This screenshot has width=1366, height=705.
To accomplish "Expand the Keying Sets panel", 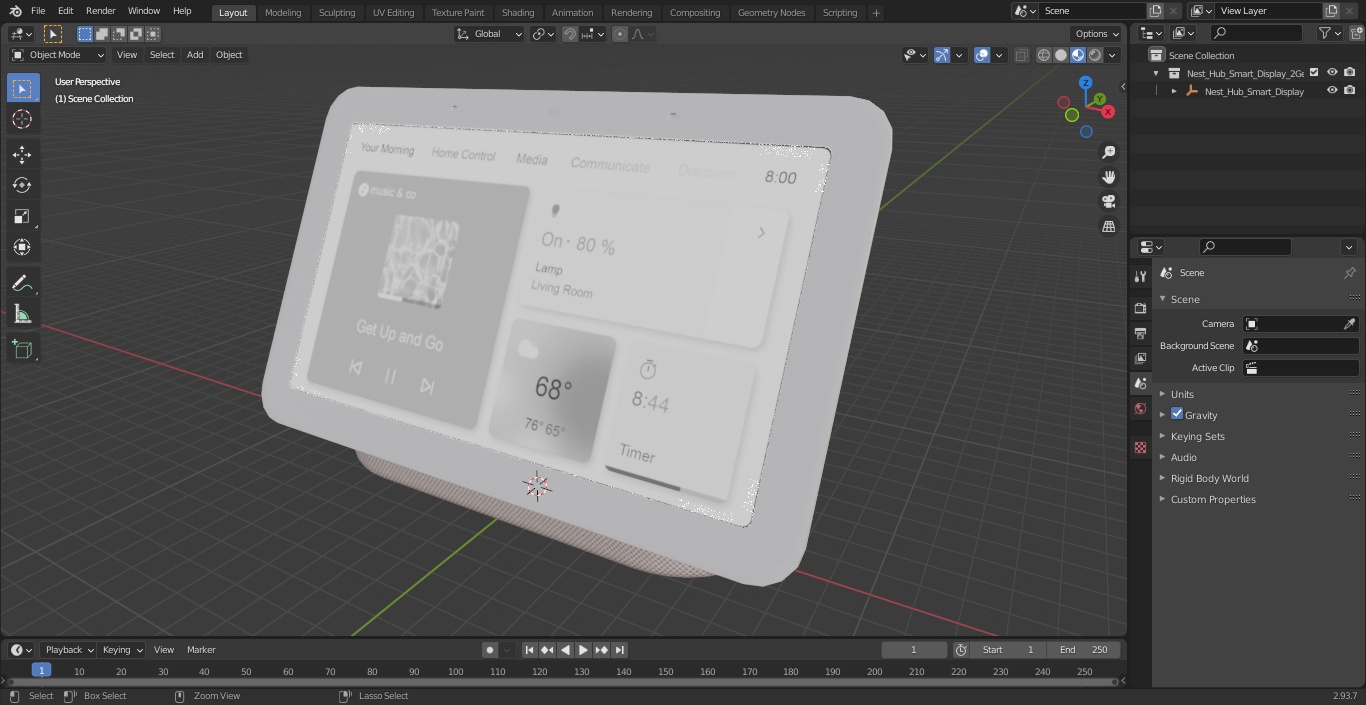I will pos(1197,436).
